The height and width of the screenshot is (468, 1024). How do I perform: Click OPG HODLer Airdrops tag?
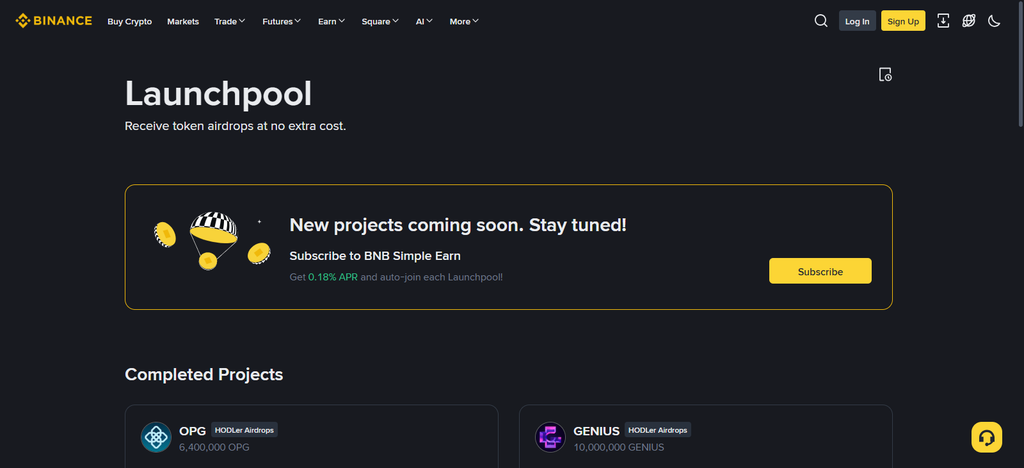click(x=244, y=429)
